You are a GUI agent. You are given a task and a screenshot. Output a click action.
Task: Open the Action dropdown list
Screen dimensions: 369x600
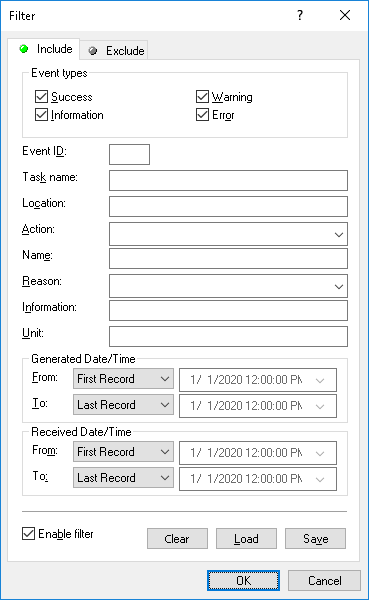229,234
